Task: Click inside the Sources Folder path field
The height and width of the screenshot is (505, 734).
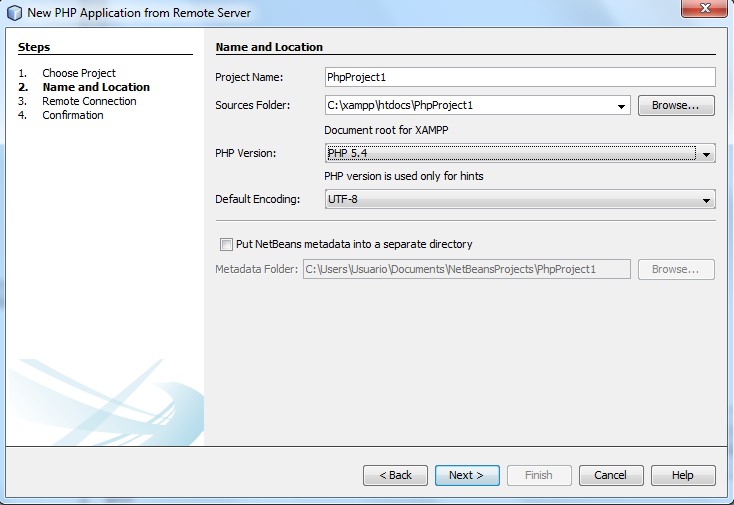Action: 468,105
